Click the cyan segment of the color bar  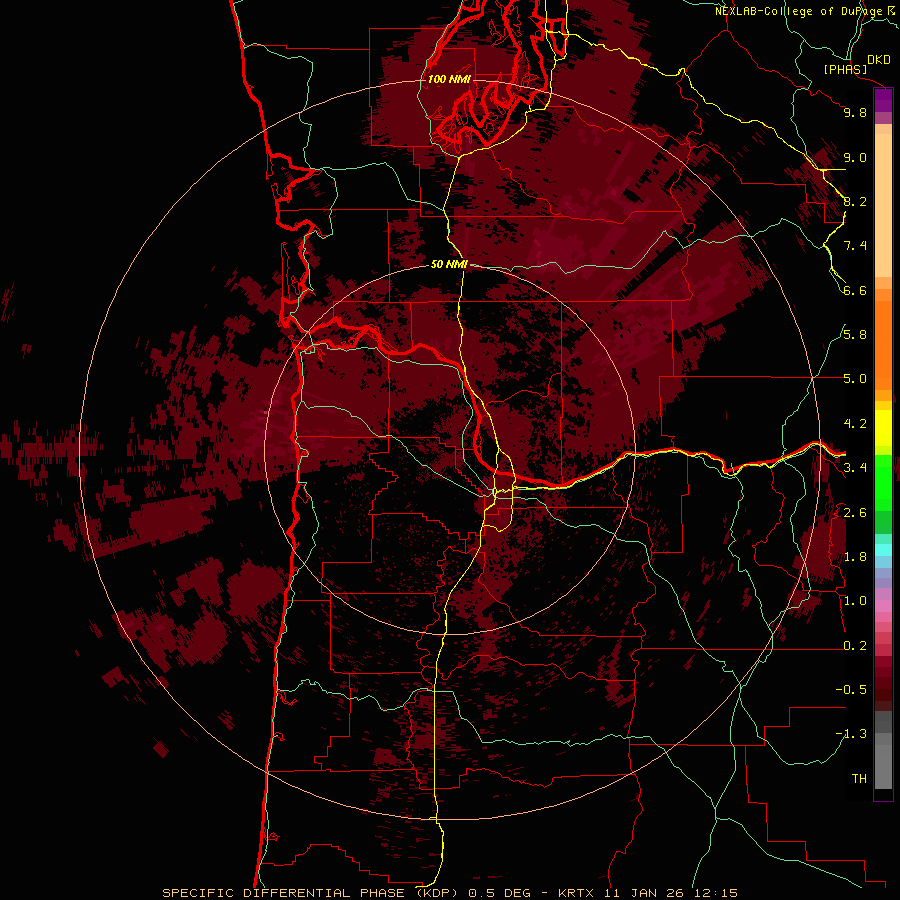[x=883, y=550]
